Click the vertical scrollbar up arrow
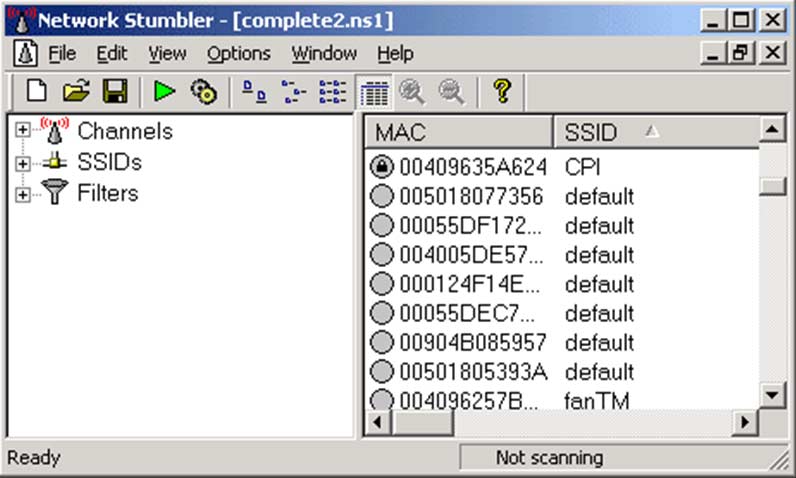 pos(772,129)
